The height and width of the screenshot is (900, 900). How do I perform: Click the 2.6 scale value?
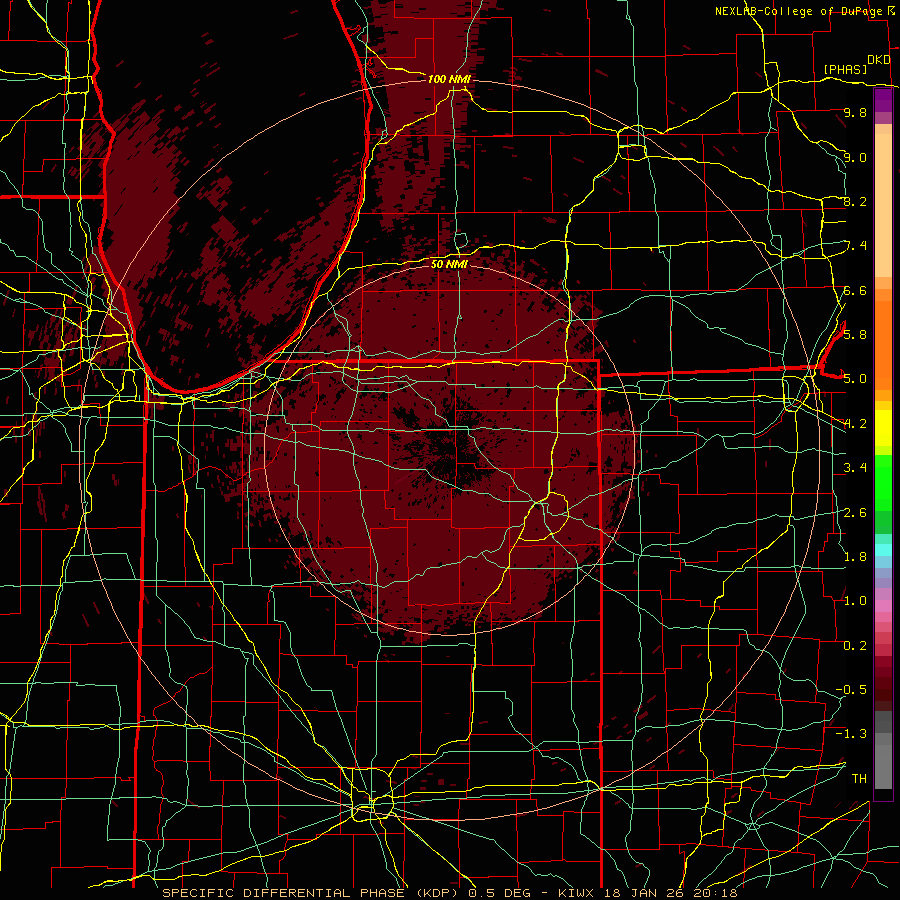855,512
